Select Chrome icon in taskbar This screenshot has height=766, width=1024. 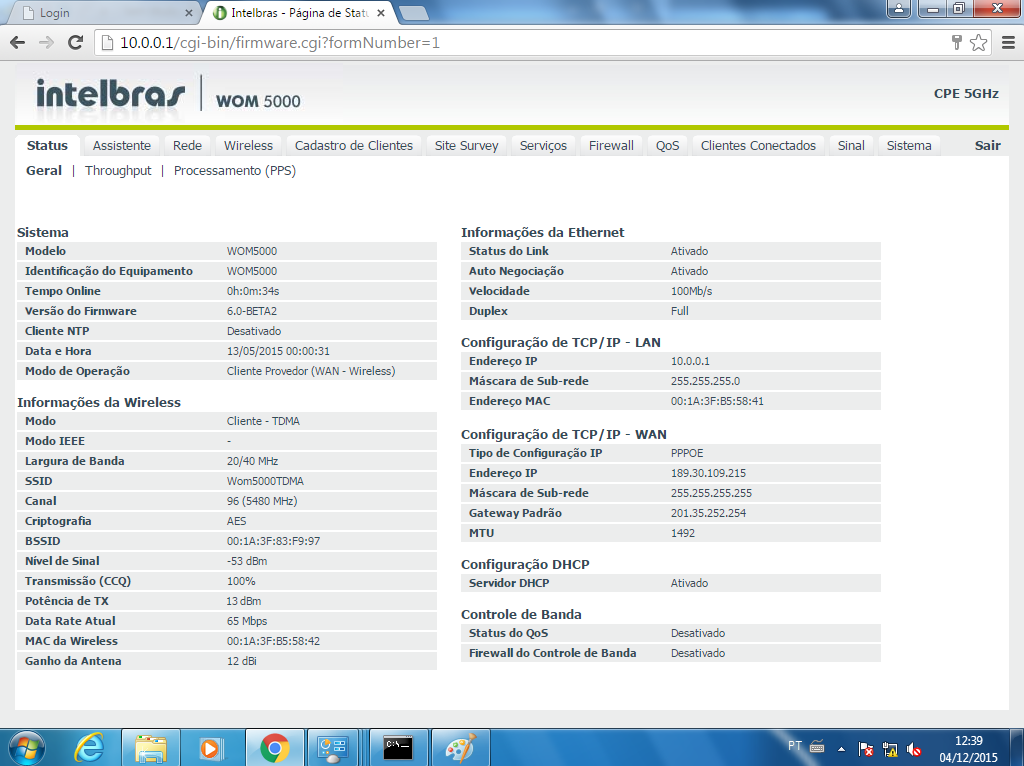click(x=274, y=748)
